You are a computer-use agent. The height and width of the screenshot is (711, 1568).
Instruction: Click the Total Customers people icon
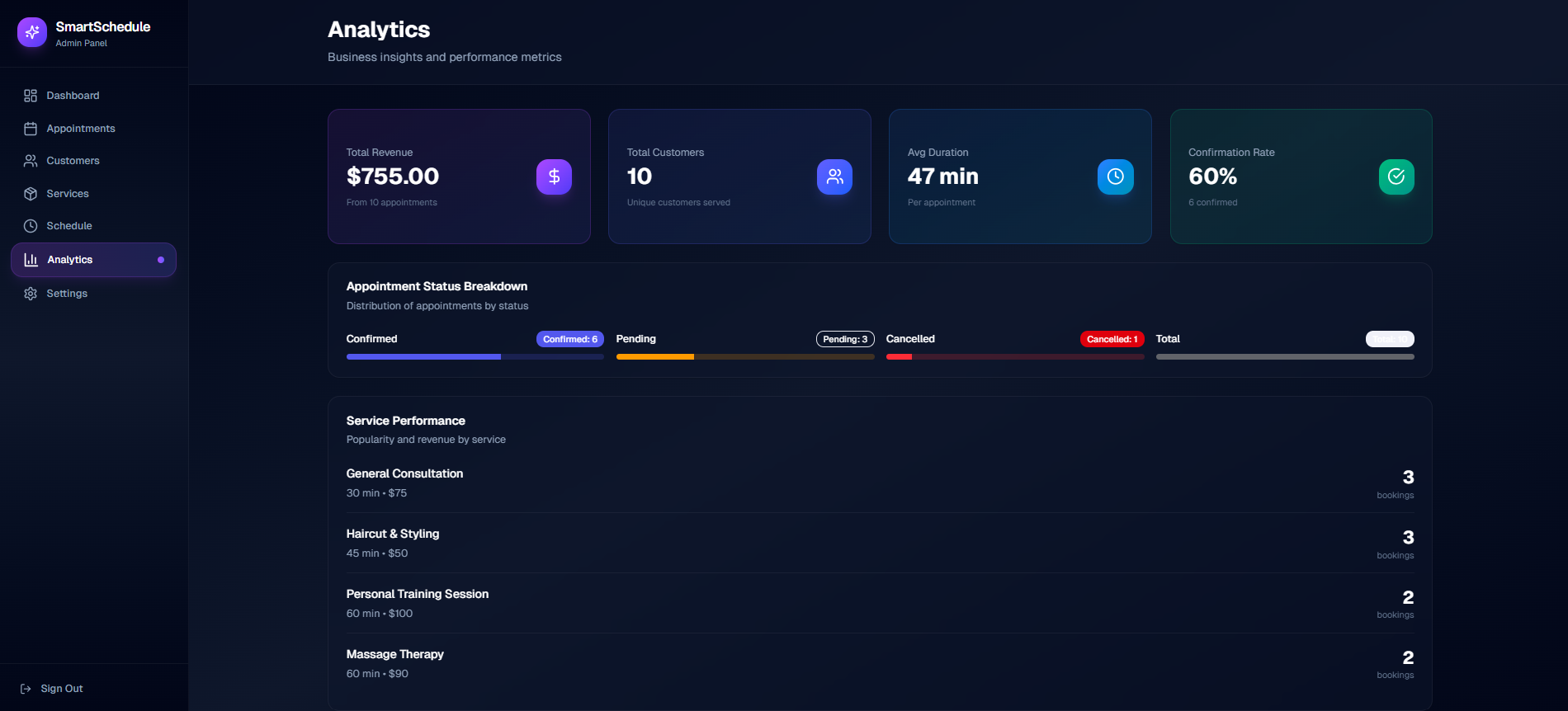[834, 177]
